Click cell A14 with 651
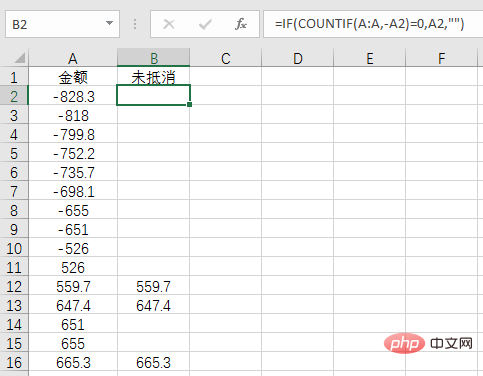This screenshot has height=376, width=483. coord(73,324)
